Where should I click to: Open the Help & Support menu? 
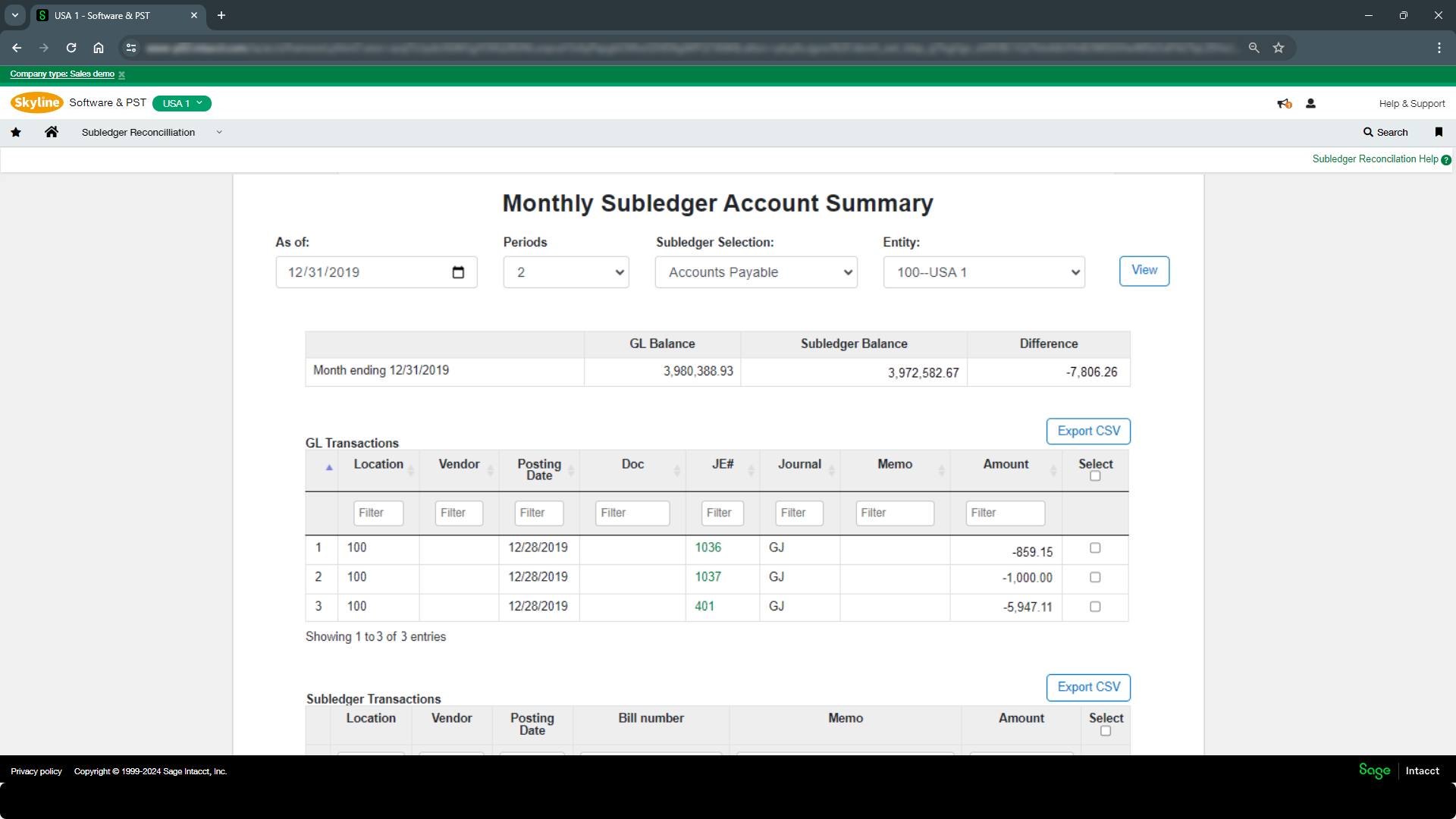[1411, 104]
